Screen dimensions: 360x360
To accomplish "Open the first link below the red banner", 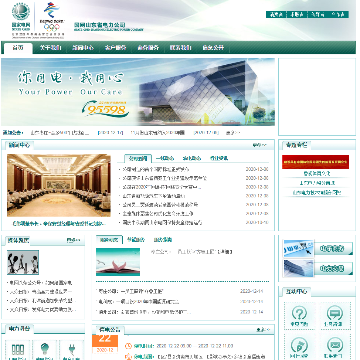I will pyautogui.click(x=317, y=174).
